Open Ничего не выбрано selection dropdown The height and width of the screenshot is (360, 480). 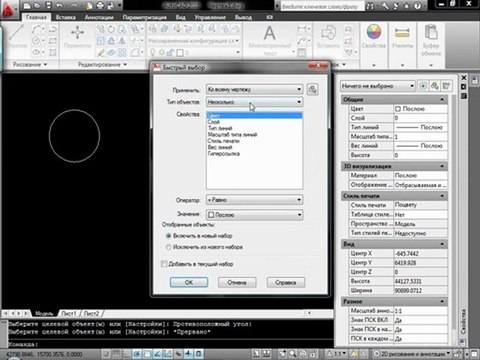[x=378, y=86]
